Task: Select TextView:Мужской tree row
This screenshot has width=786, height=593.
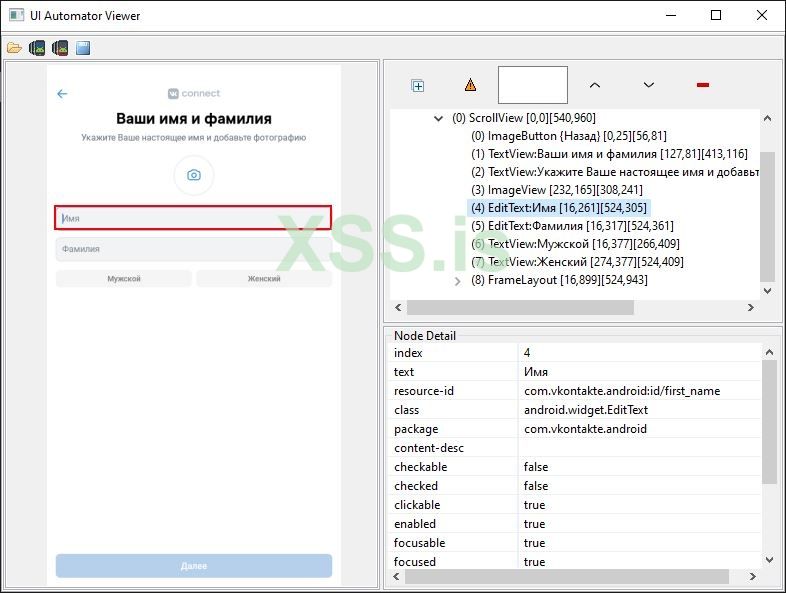Action: (575, 244)
